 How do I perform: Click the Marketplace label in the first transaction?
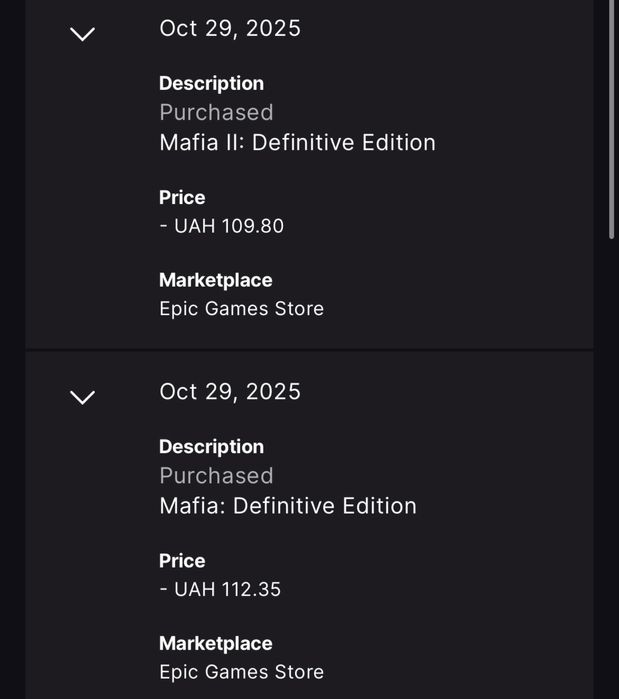point(215,281)
